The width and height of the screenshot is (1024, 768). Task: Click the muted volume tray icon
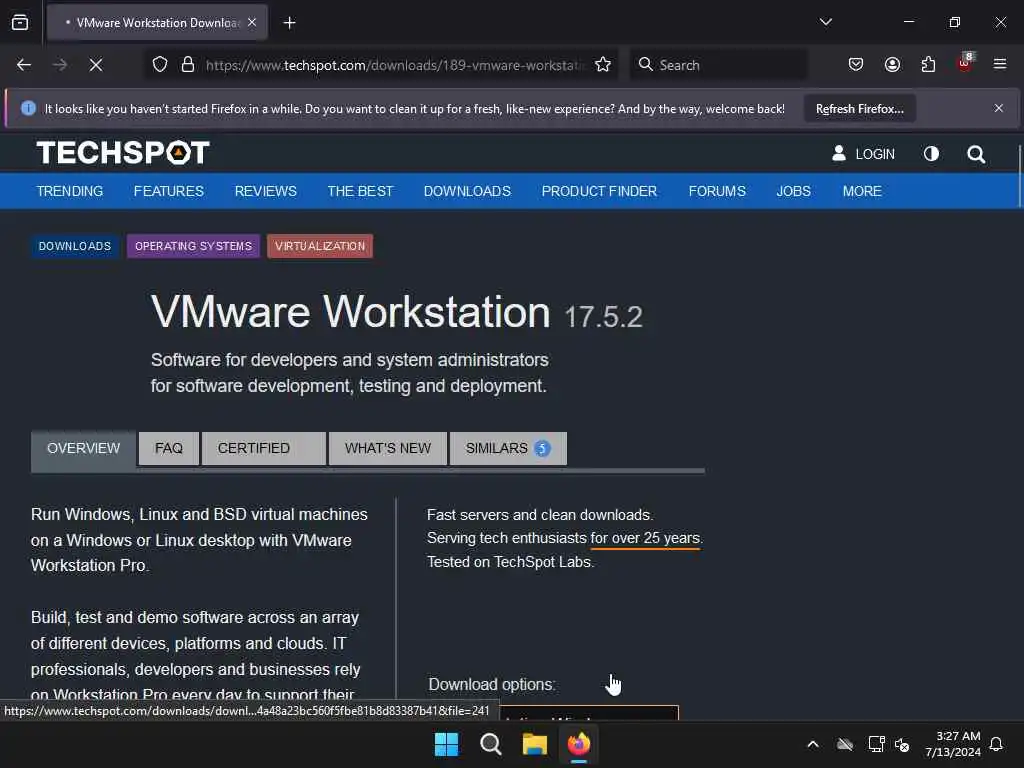point(903,744)
